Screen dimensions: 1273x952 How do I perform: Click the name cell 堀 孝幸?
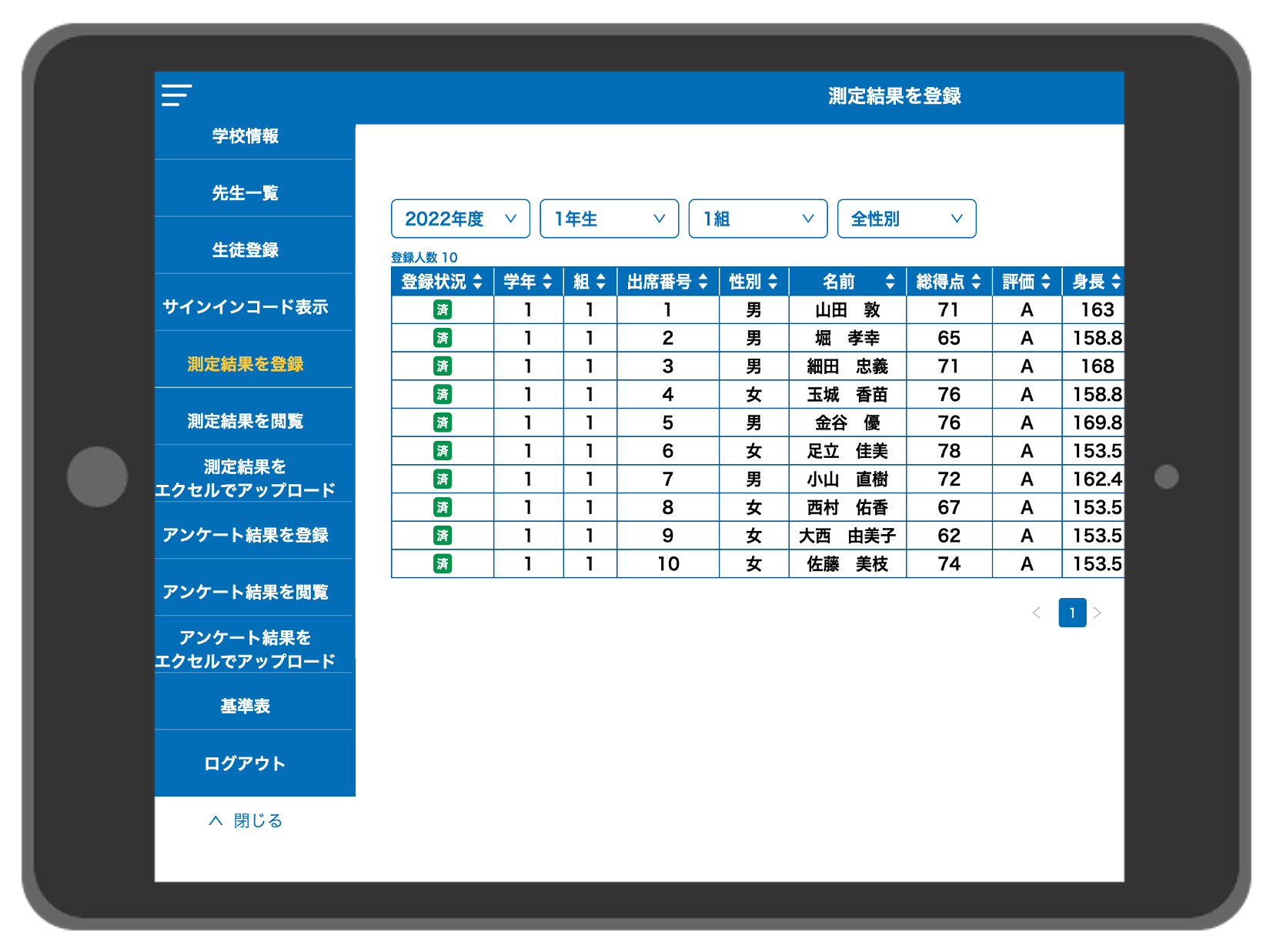[x=847, y=338]
